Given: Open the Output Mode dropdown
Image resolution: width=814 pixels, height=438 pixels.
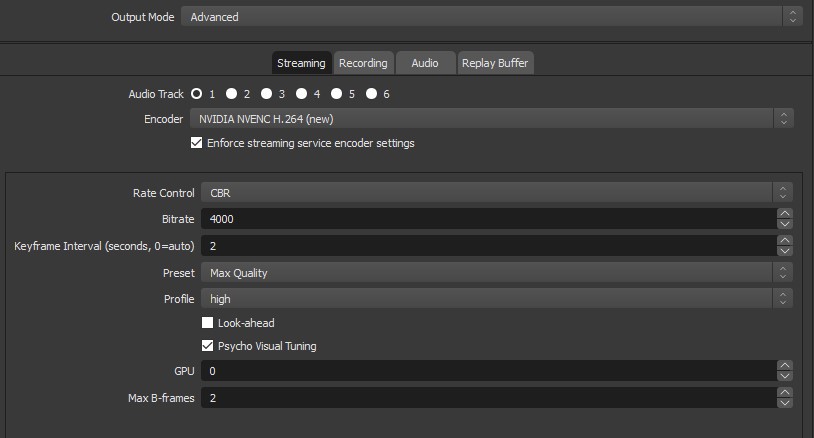Looking at the screenshot, I should click(491, 17).
